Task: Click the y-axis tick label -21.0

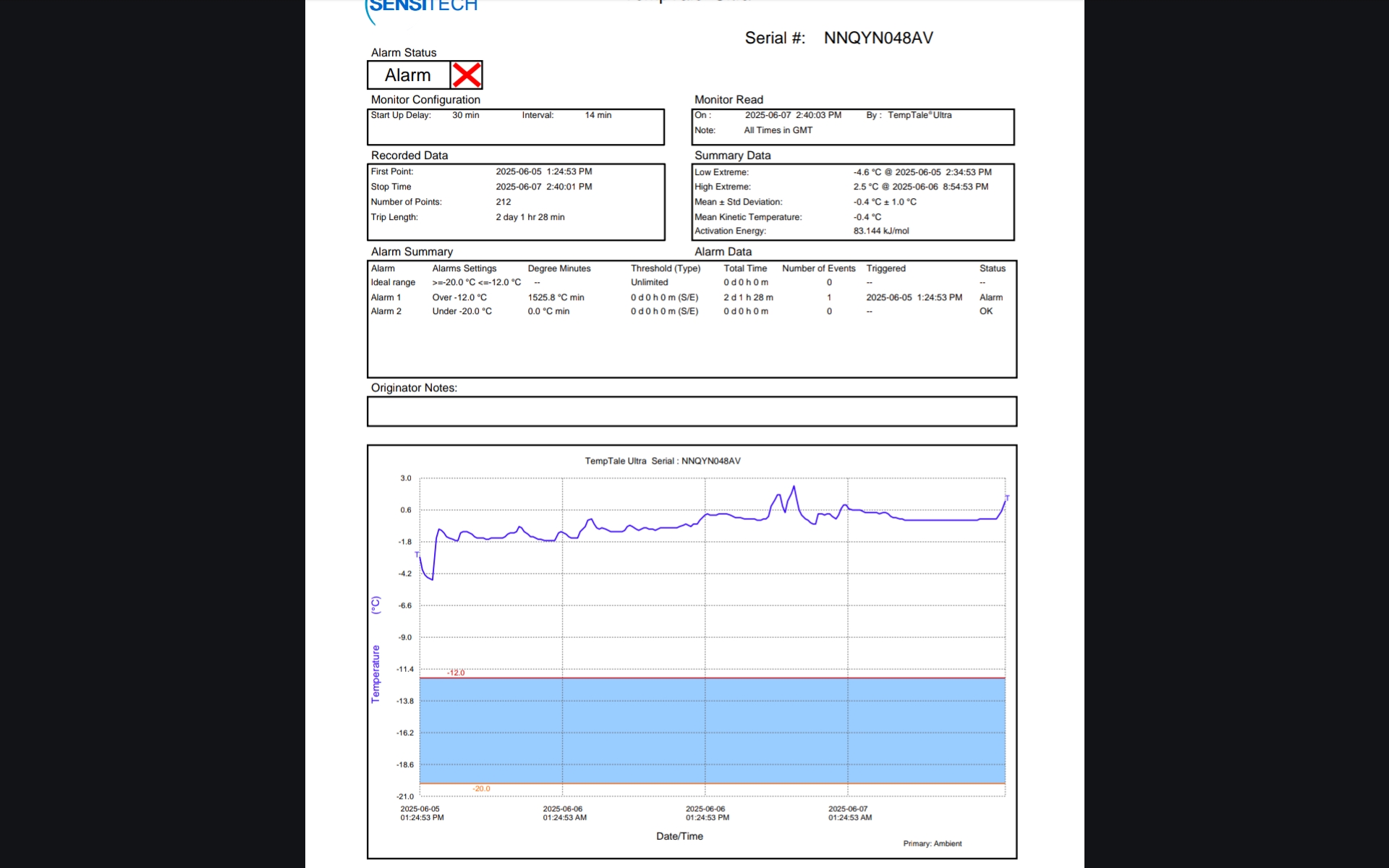Action: click(405, 796)
